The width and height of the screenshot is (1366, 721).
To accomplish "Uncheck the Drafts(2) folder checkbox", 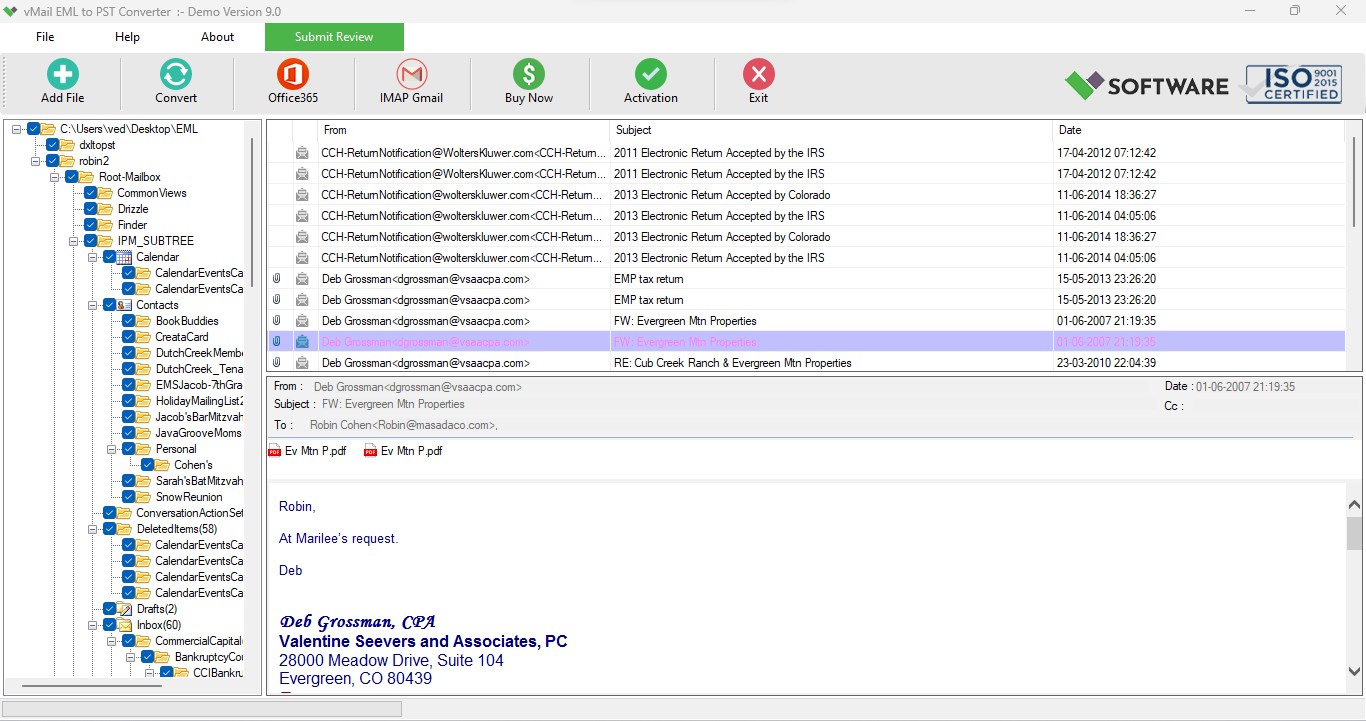I will click(110, 609).
